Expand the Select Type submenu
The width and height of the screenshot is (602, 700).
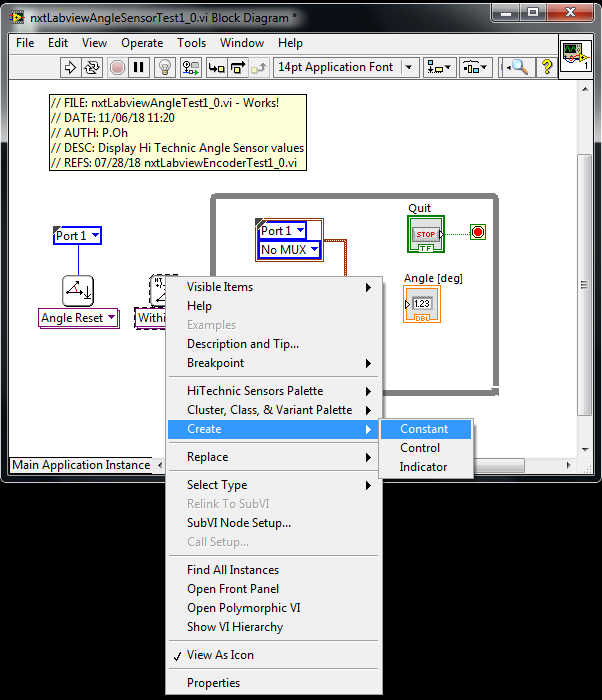[x=274, y=485]
